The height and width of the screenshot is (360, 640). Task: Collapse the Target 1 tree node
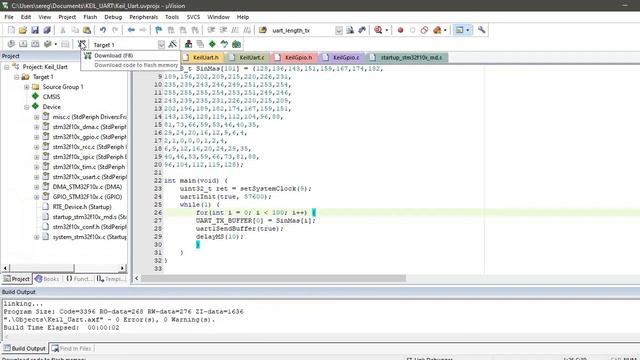coord(17,77)
